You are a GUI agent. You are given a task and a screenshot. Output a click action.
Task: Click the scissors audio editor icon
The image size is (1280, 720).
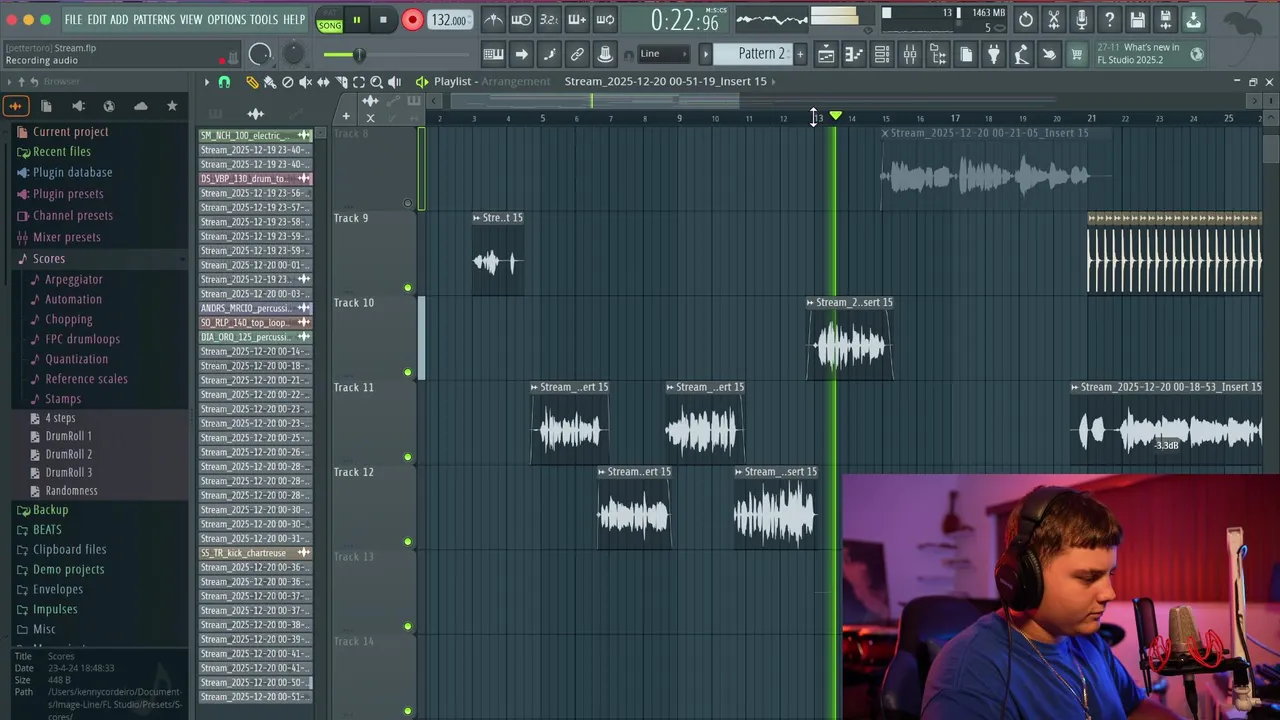click(1054, 20)
